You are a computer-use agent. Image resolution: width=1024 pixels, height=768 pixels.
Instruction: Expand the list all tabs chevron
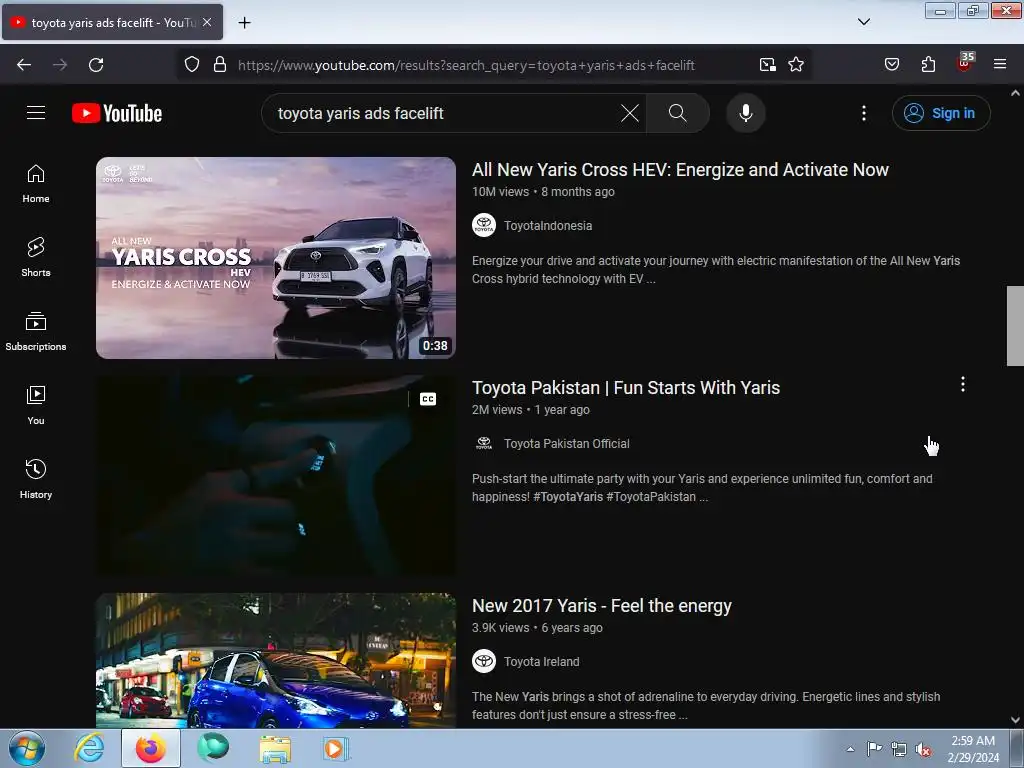click(x=863, y=22)
